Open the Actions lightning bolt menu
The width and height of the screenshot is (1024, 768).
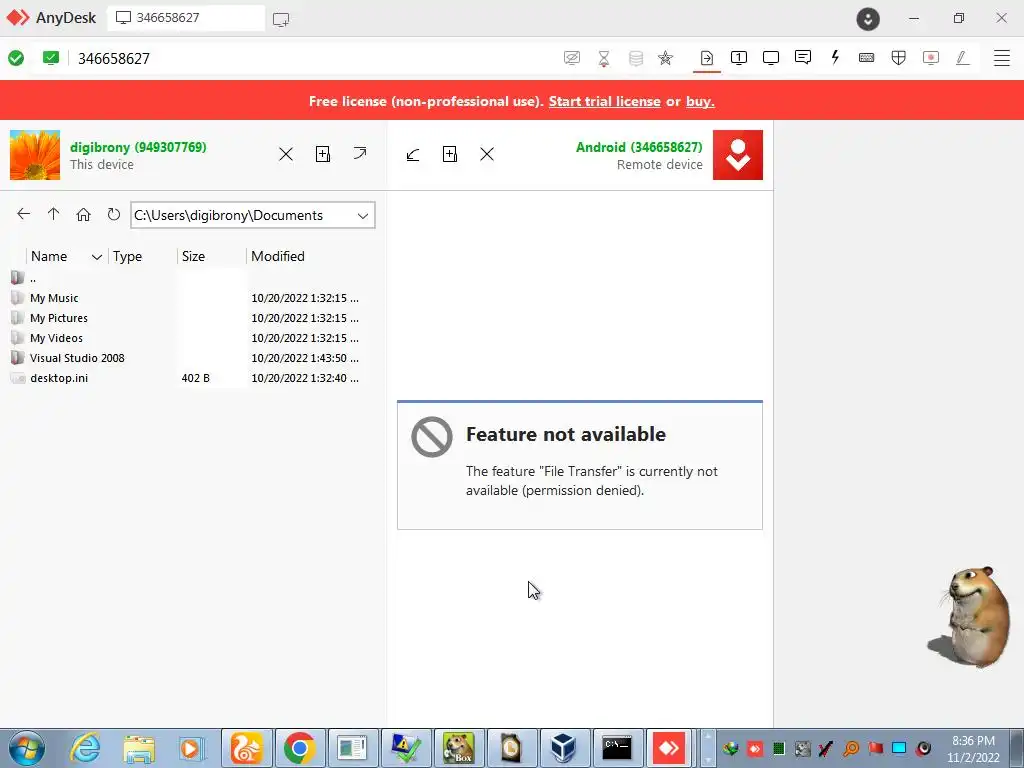(x=835, y=57)
